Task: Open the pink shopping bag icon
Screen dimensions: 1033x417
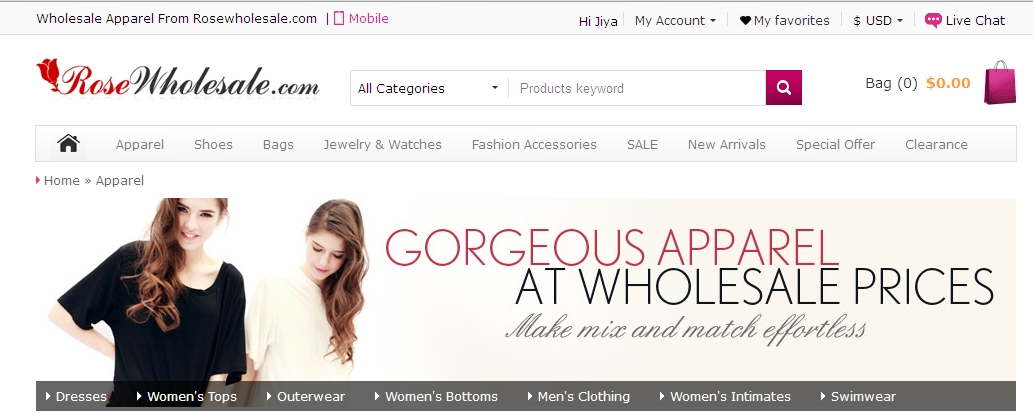Action: 999,83
